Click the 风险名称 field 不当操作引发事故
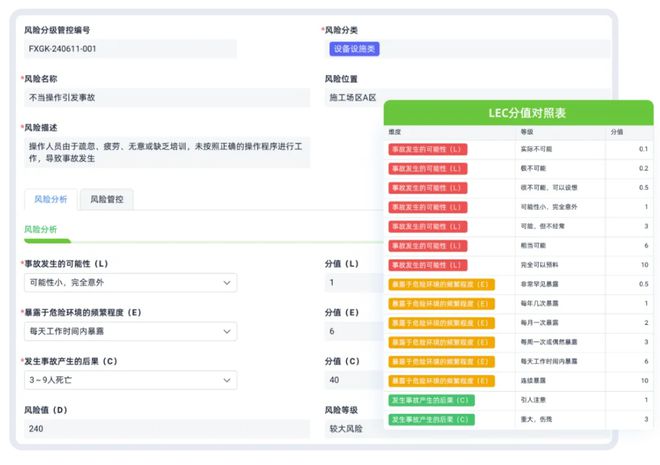 tap(167, 98)
